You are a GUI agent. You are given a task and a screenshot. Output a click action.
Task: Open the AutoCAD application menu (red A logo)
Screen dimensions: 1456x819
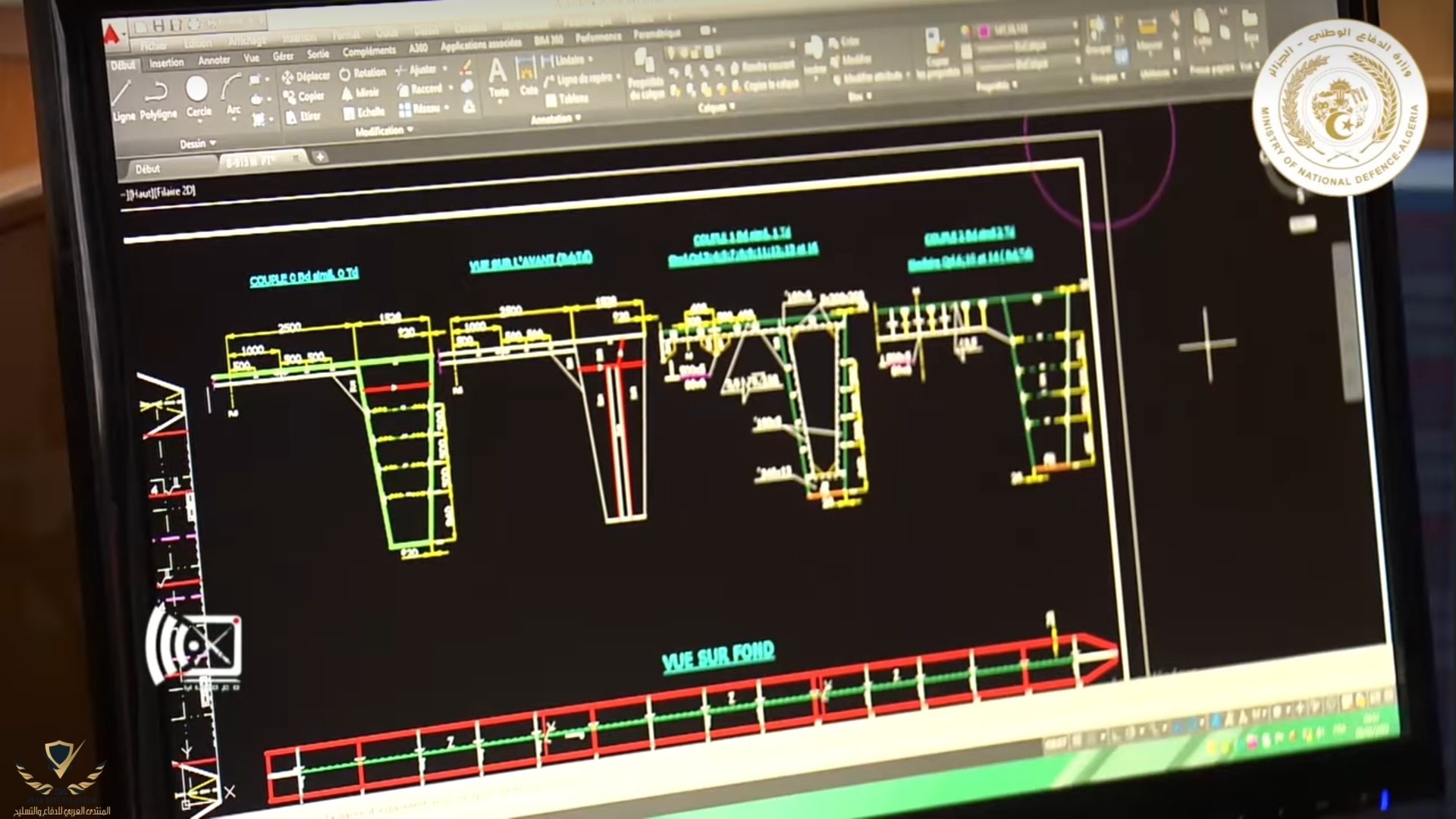tap(112, 35)
